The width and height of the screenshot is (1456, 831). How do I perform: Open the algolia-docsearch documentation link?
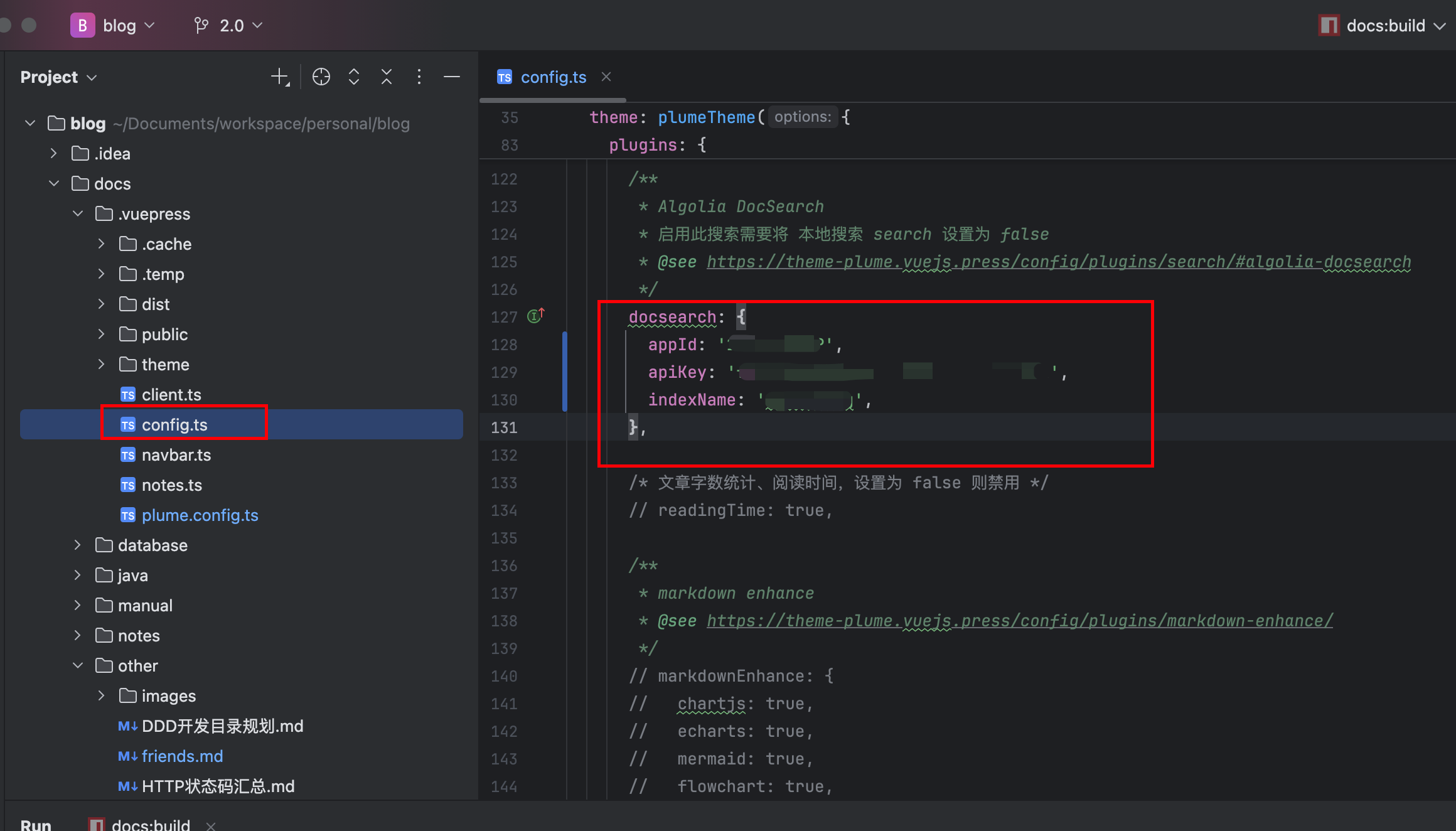click(x=1059, y=262)
